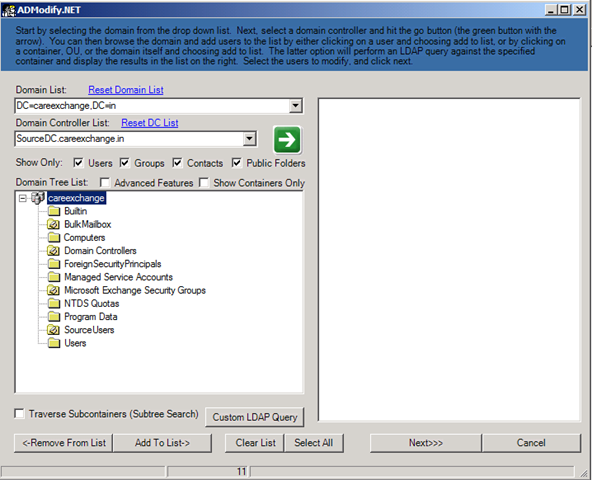Click the ADModify.NET title bar app icon

(8, 10)
